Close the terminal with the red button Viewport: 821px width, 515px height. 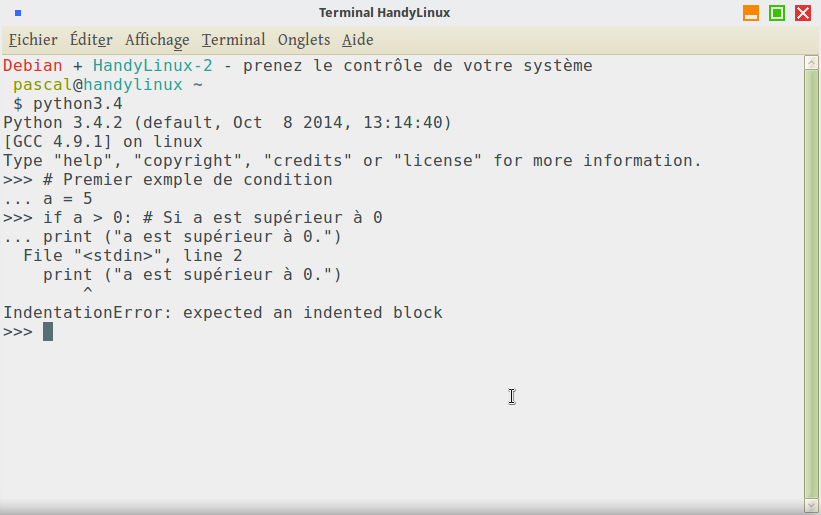pyautogui.click(x=802, y=13)
